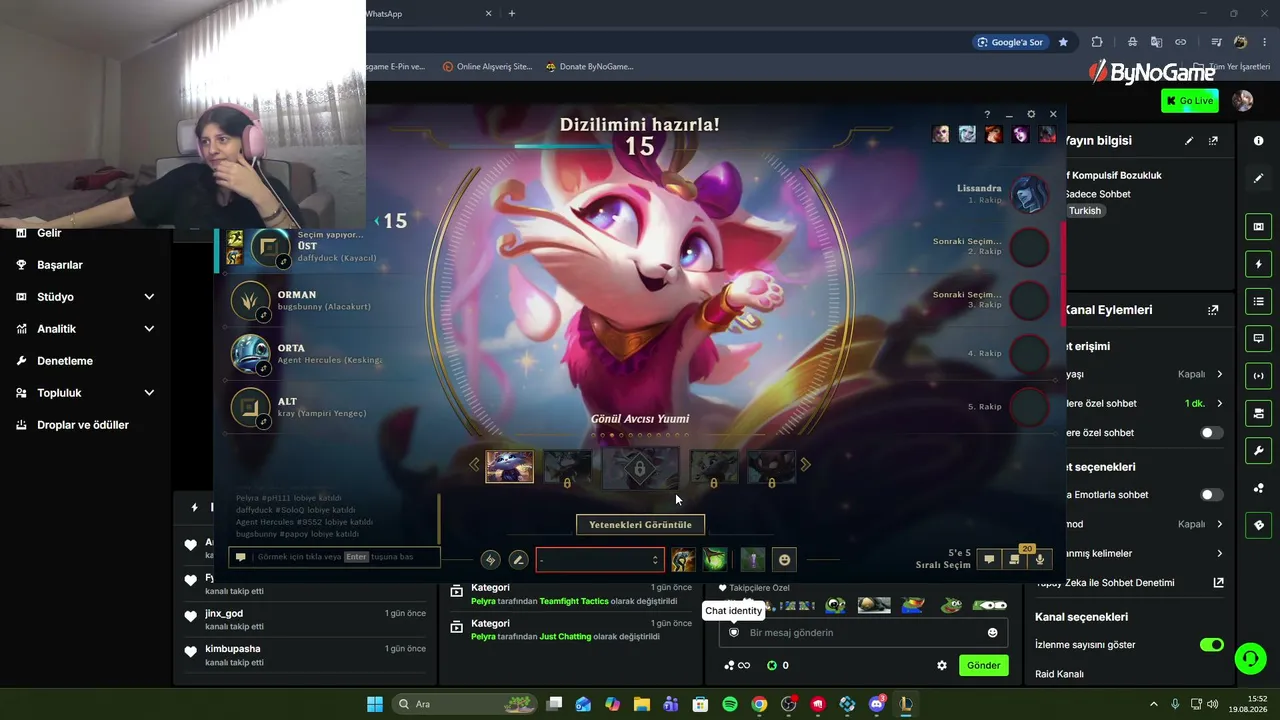The image size is (1280, 720).
Task: Click the Turkish language tag
Action: 1085,211
